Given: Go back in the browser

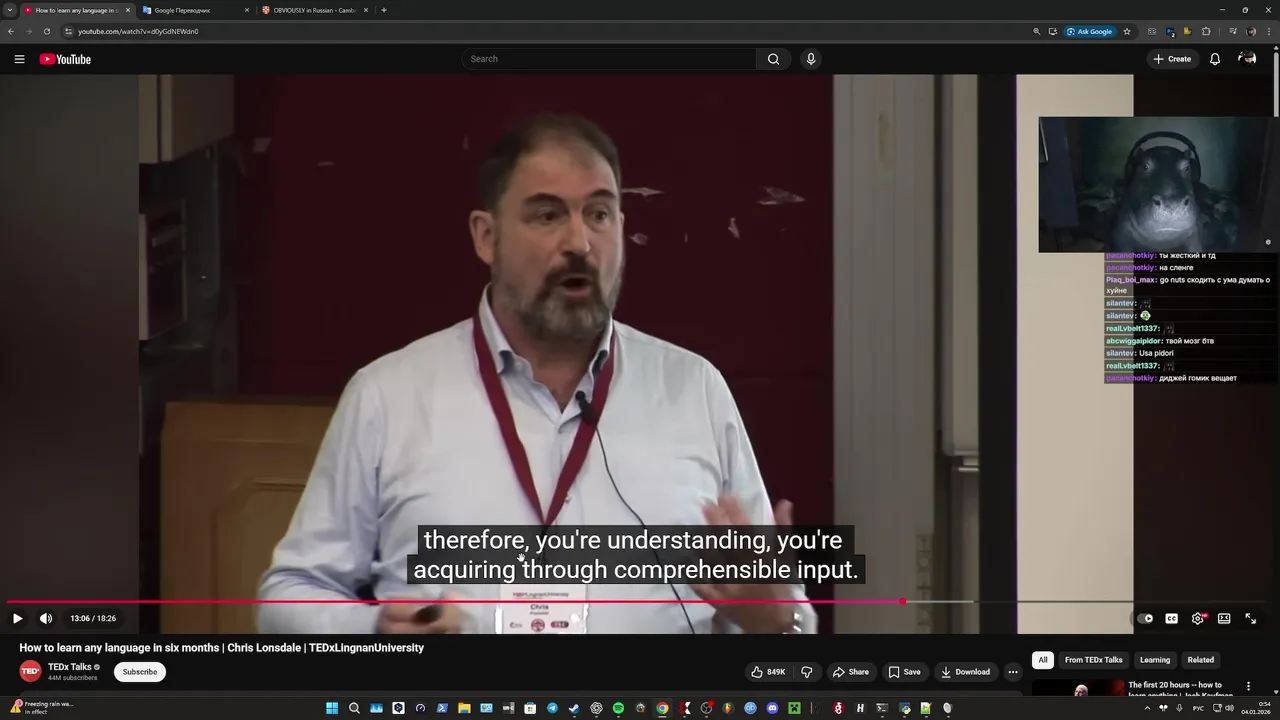Looking at the screenshot, I should [11, 31].
